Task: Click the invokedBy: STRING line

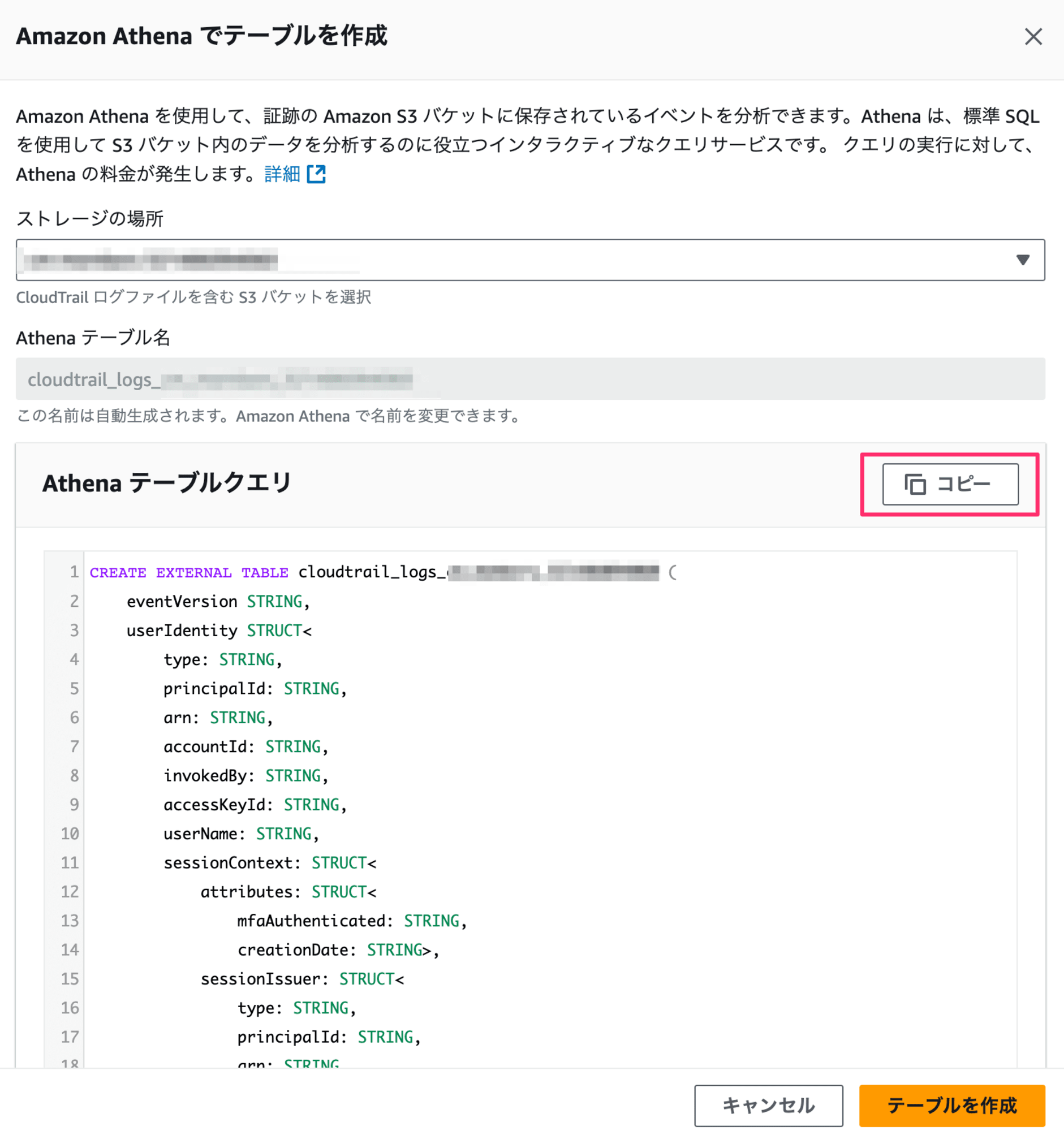Action: [246, 775]
